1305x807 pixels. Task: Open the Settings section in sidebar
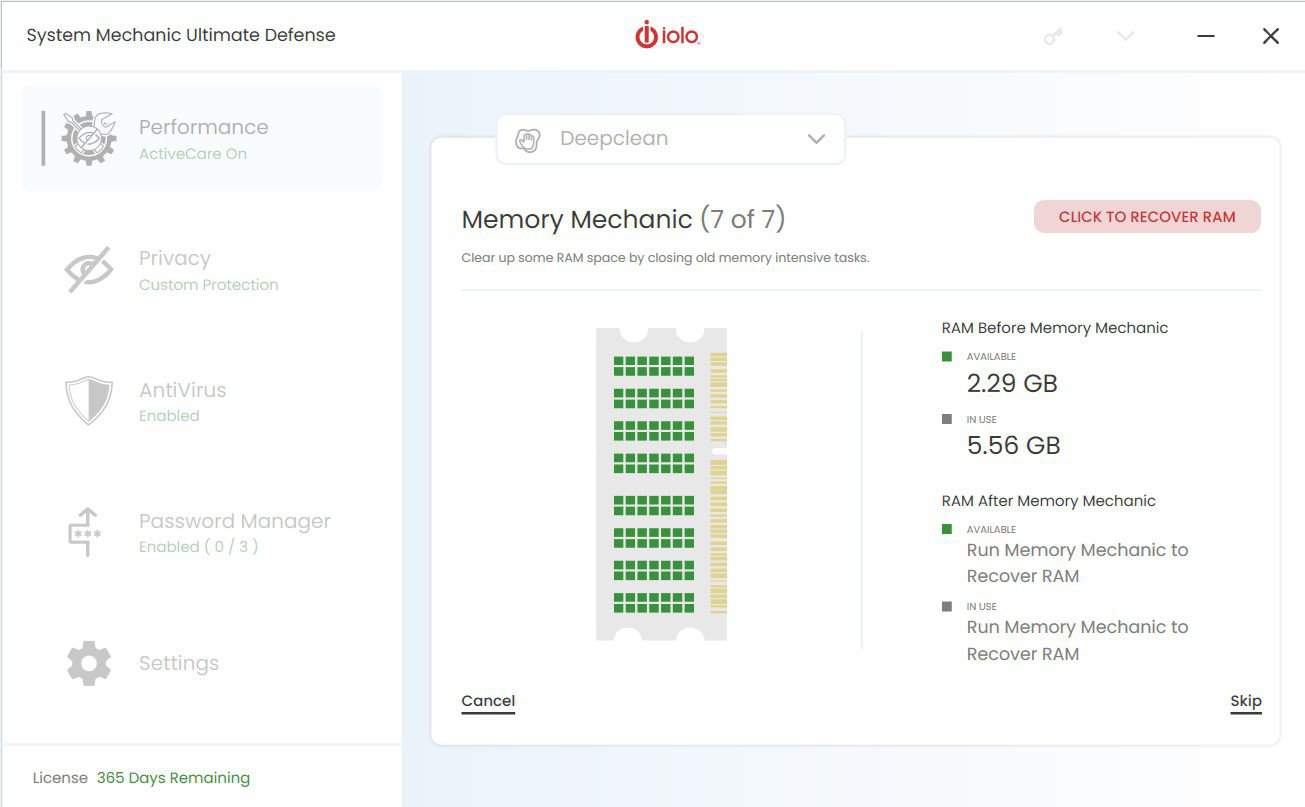pos(202,663)
